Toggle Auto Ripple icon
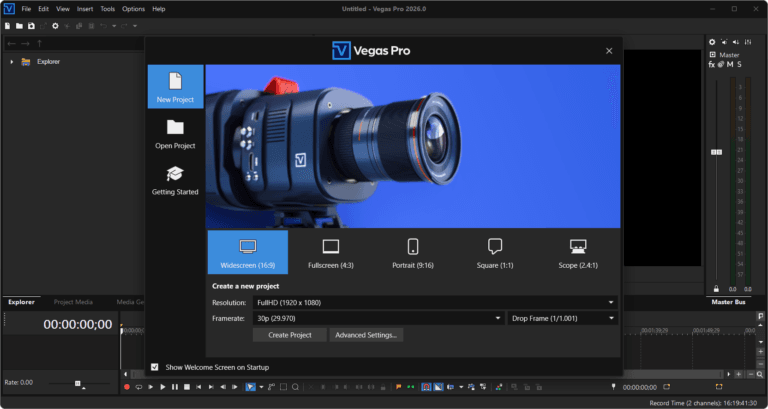Screen dimensions: 768x409 [451, 387]
